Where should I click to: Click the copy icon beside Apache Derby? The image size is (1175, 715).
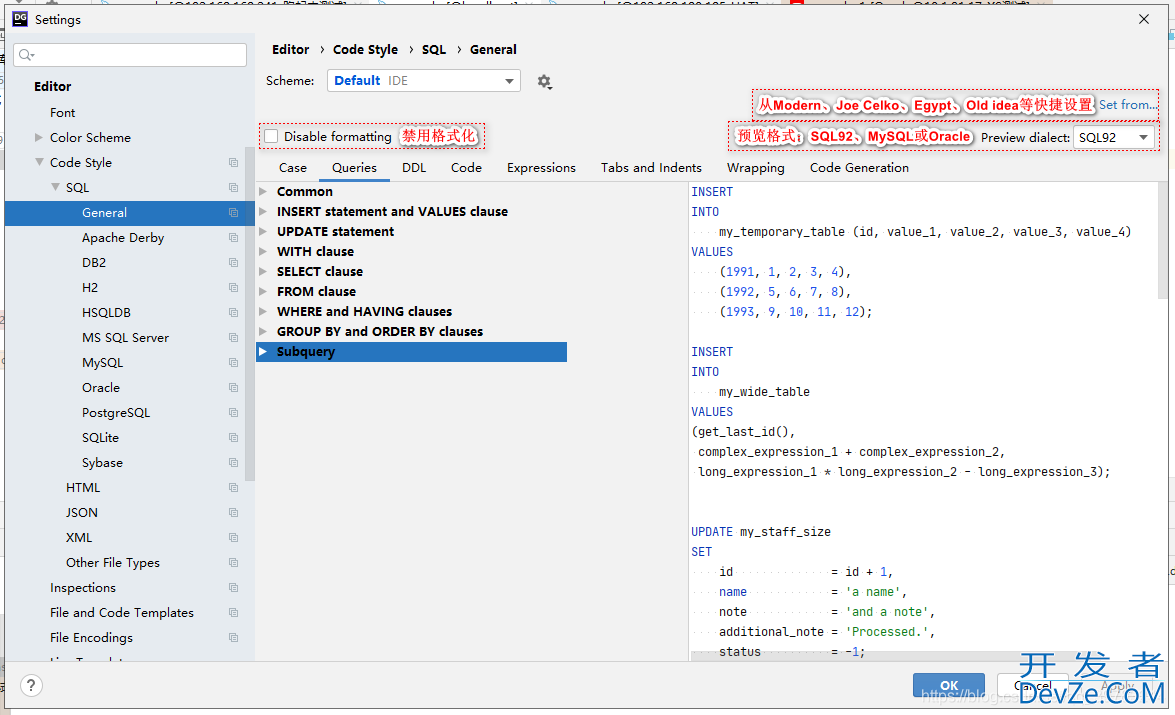233,238
